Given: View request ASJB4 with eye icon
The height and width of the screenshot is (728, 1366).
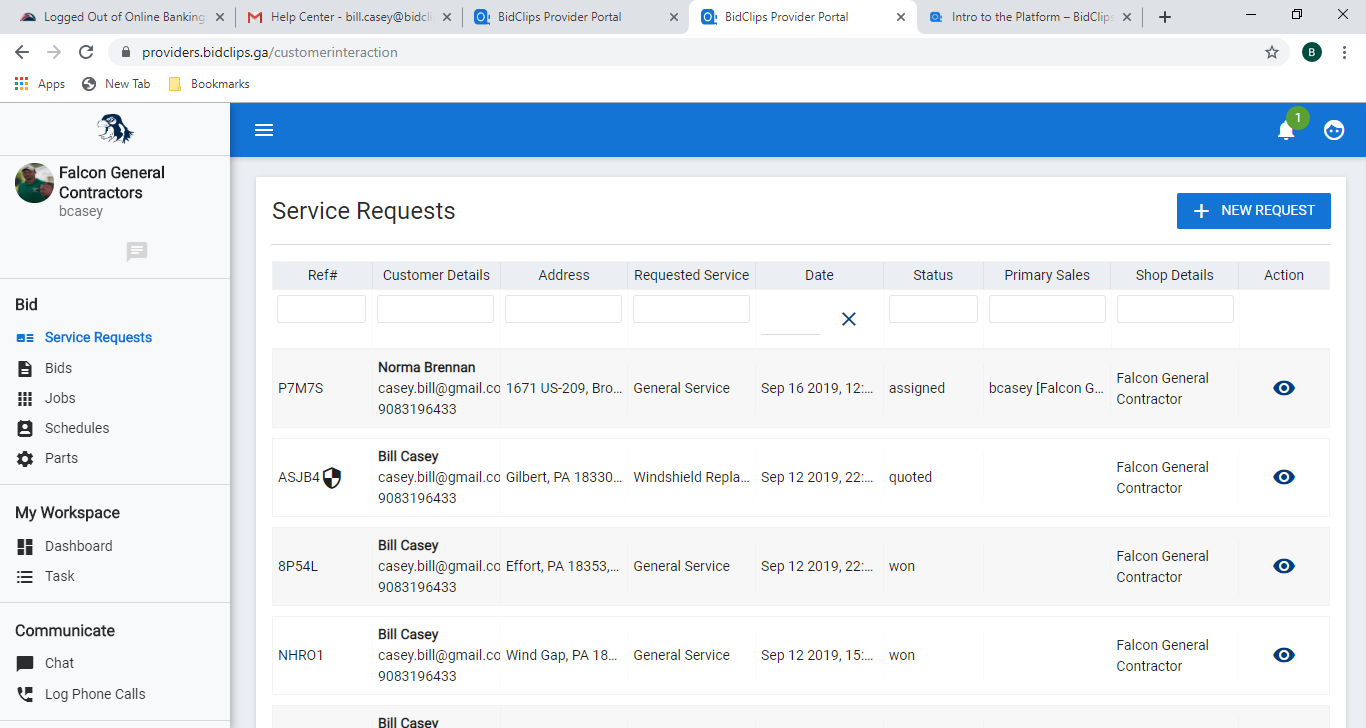Looking at the screenshot, I should 1284,477.
